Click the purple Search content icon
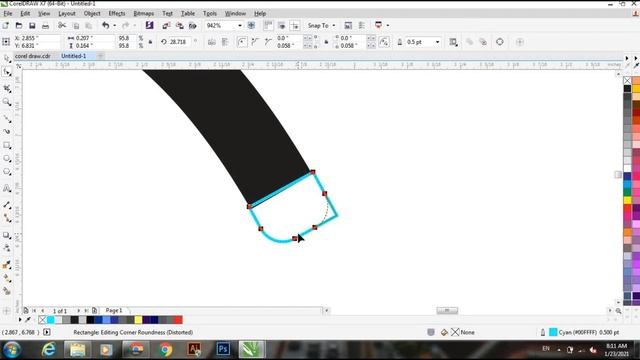This screenshot has width=640, height=360. pos(149,25)
